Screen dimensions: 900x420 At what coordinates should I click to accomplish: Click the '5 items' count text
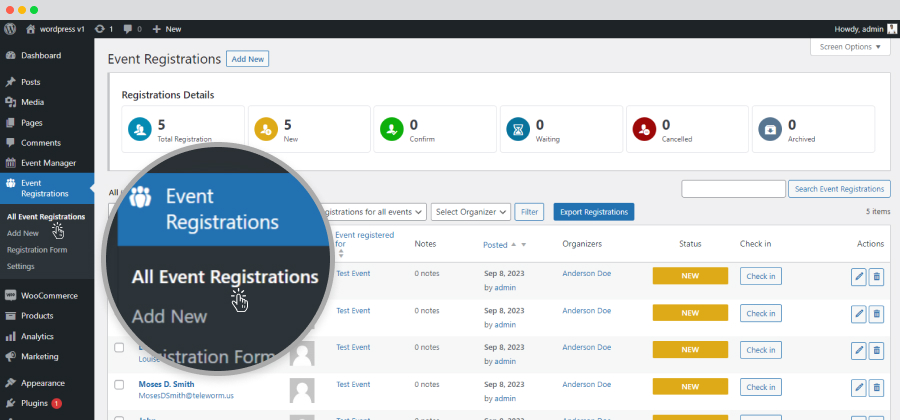(878, 212)
